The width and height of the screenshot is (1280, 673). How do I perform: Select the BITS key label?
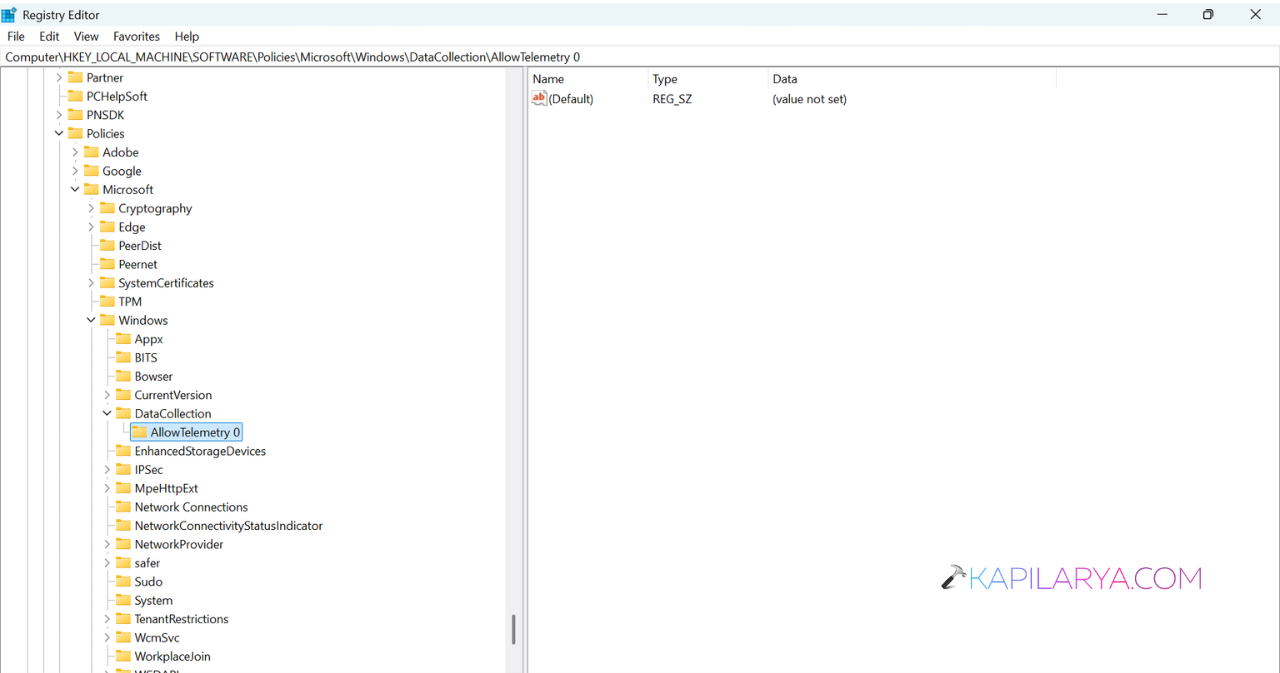(x=146, y=357)
